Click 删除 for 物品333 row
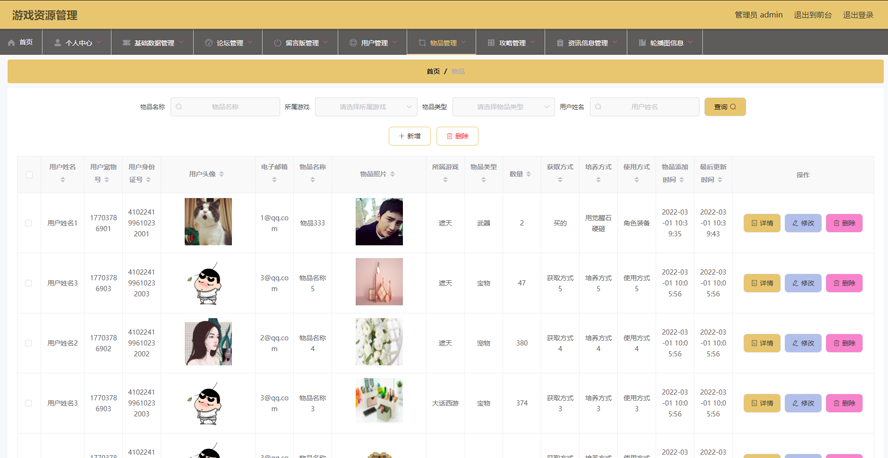Image resolution: width=888 pixels, height=458 pixels. pos(844,223)
